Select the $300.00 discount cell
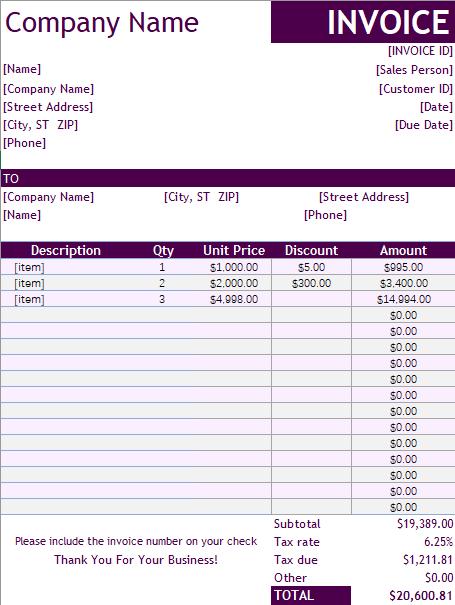The height and width of the screenshot is (605, 455). click(x=311, y=284)
